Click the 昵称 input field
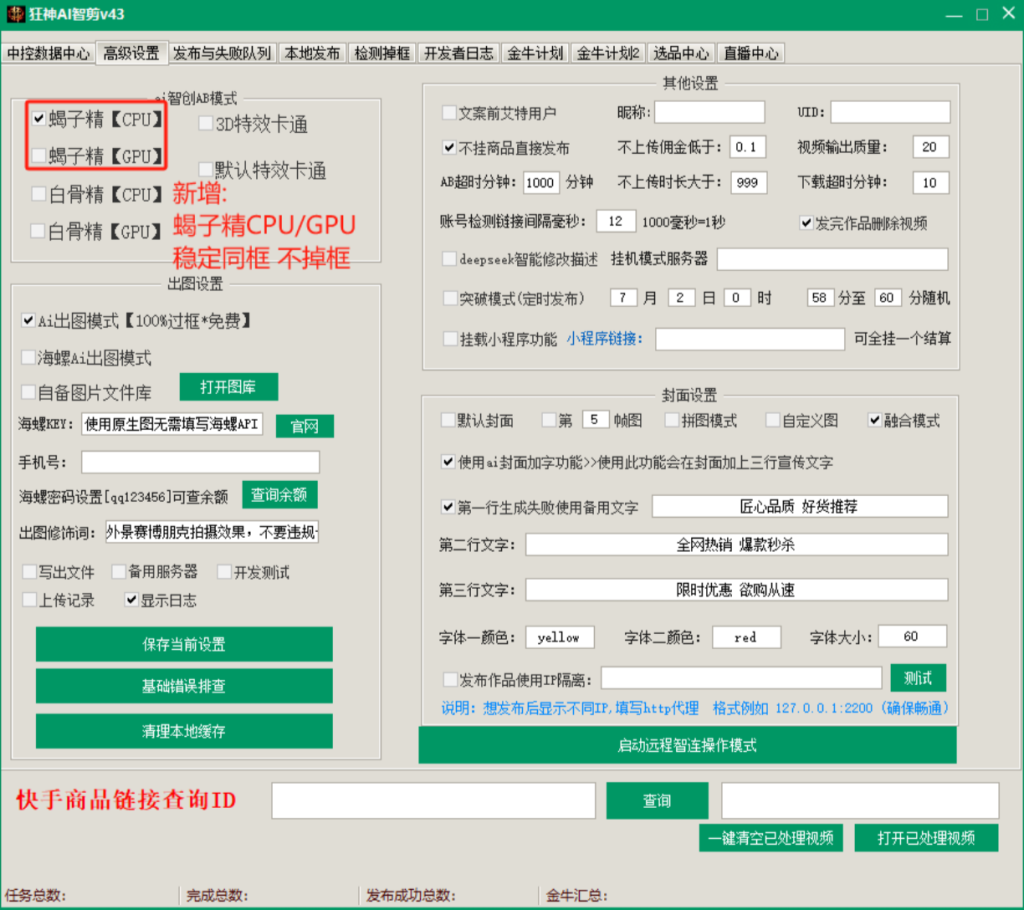The width and height of the screenshot is (1024, 910). click(709, 112)
